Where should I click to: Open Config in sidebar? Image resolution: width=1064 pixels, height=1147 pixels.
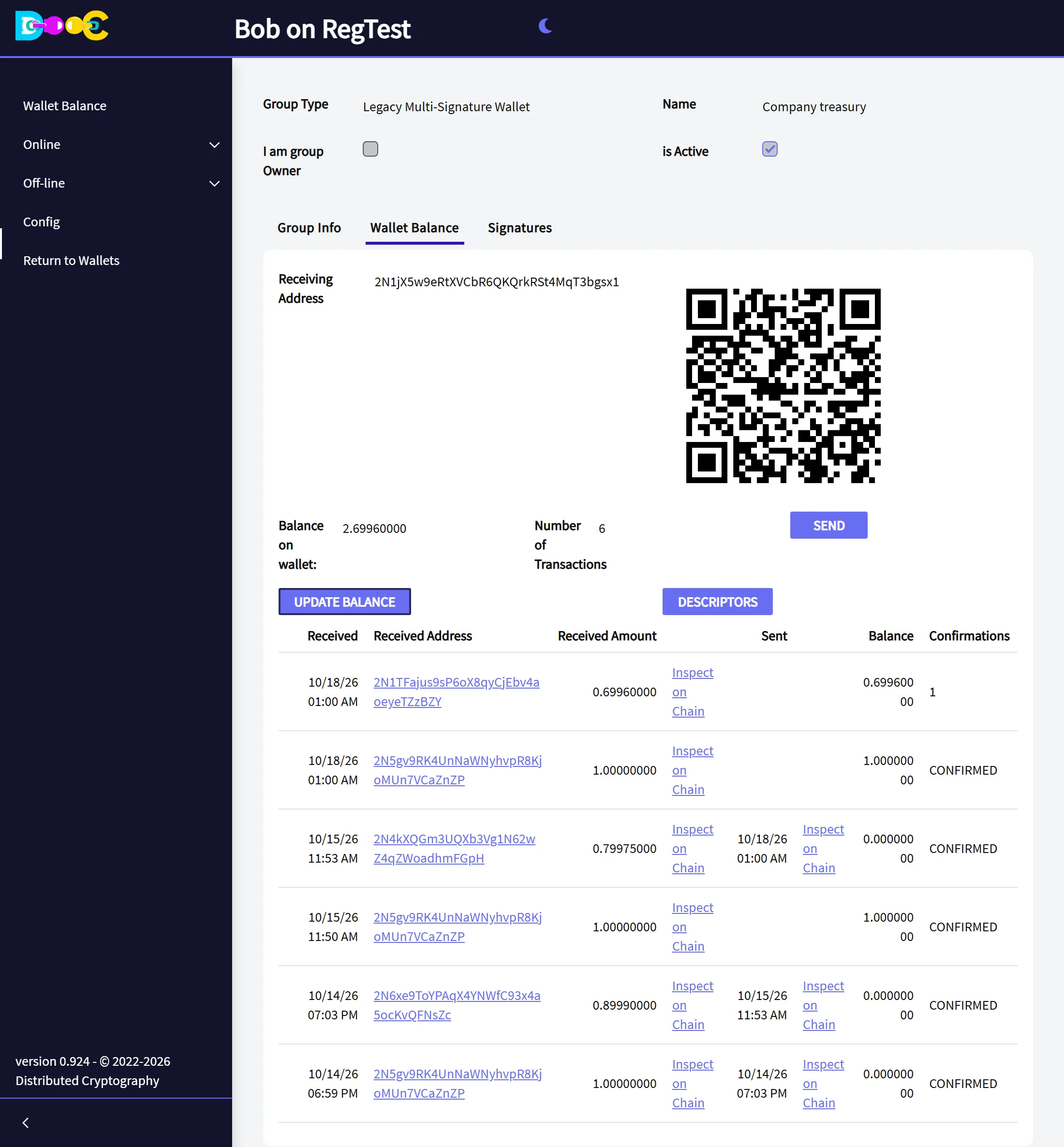pos(42,221)
